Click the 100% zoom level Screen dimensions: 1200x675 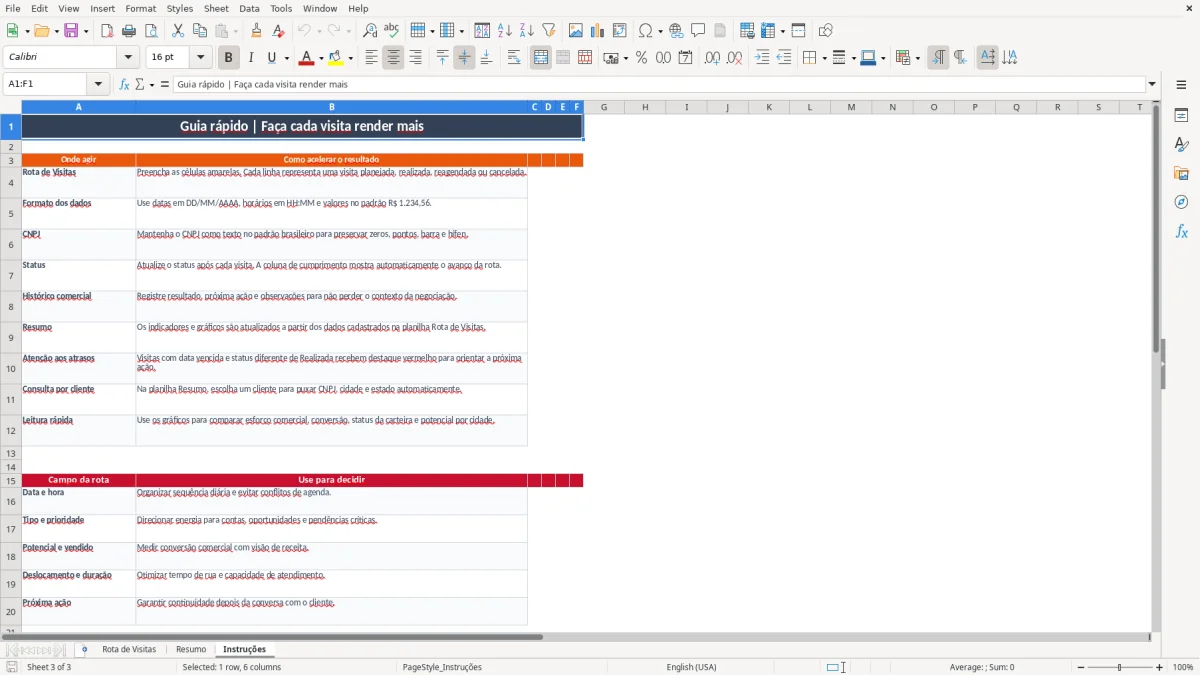1183,667
